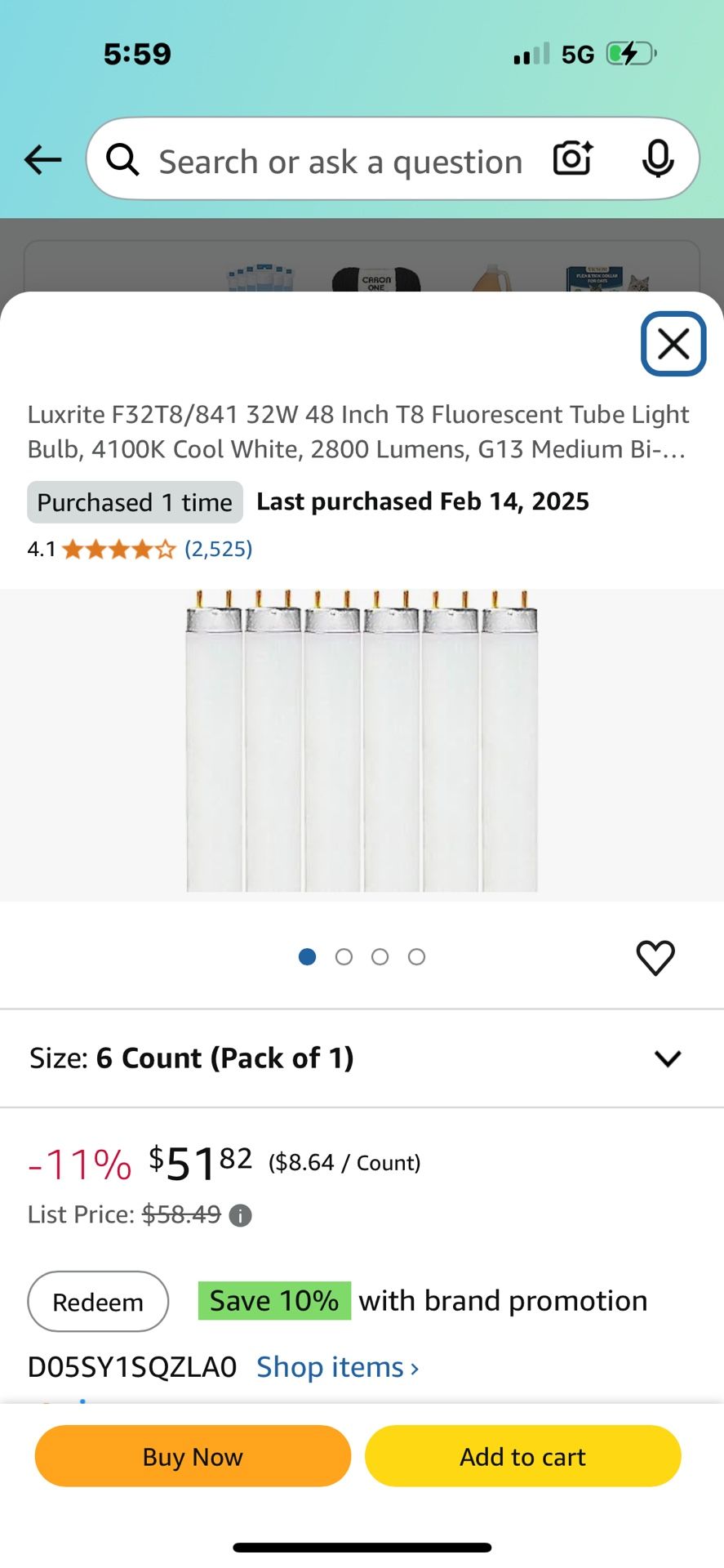Select the second image page dot
This screenshot has width=724, height=1568.
[344, 957]
